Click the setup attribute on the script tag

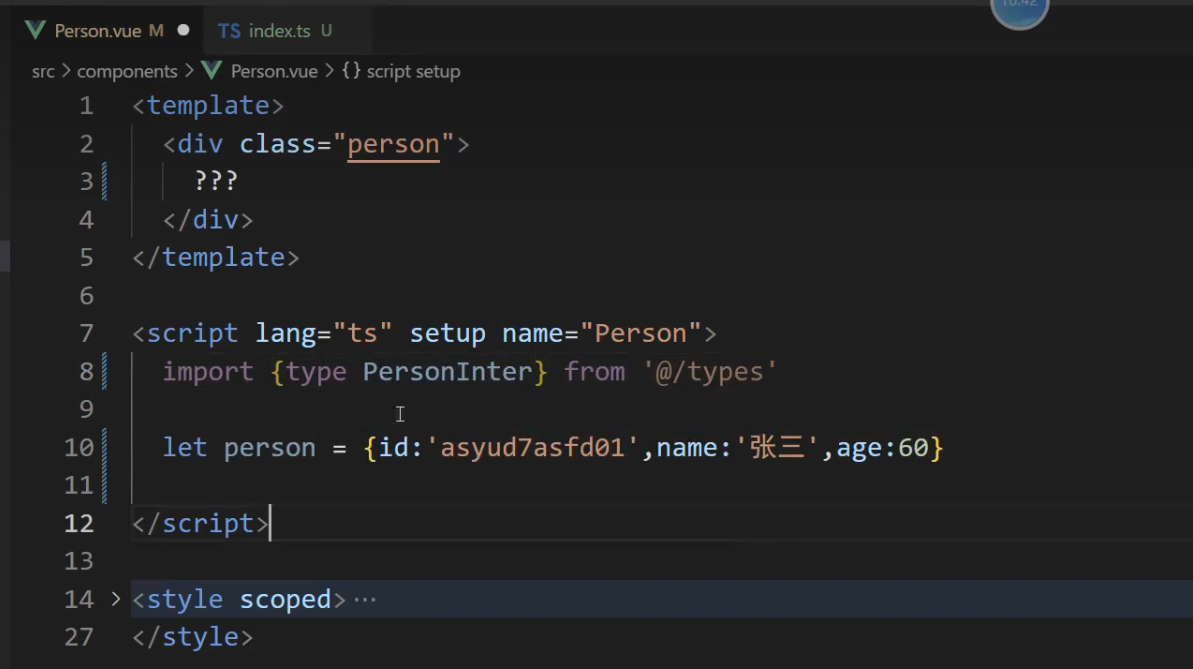447,333
